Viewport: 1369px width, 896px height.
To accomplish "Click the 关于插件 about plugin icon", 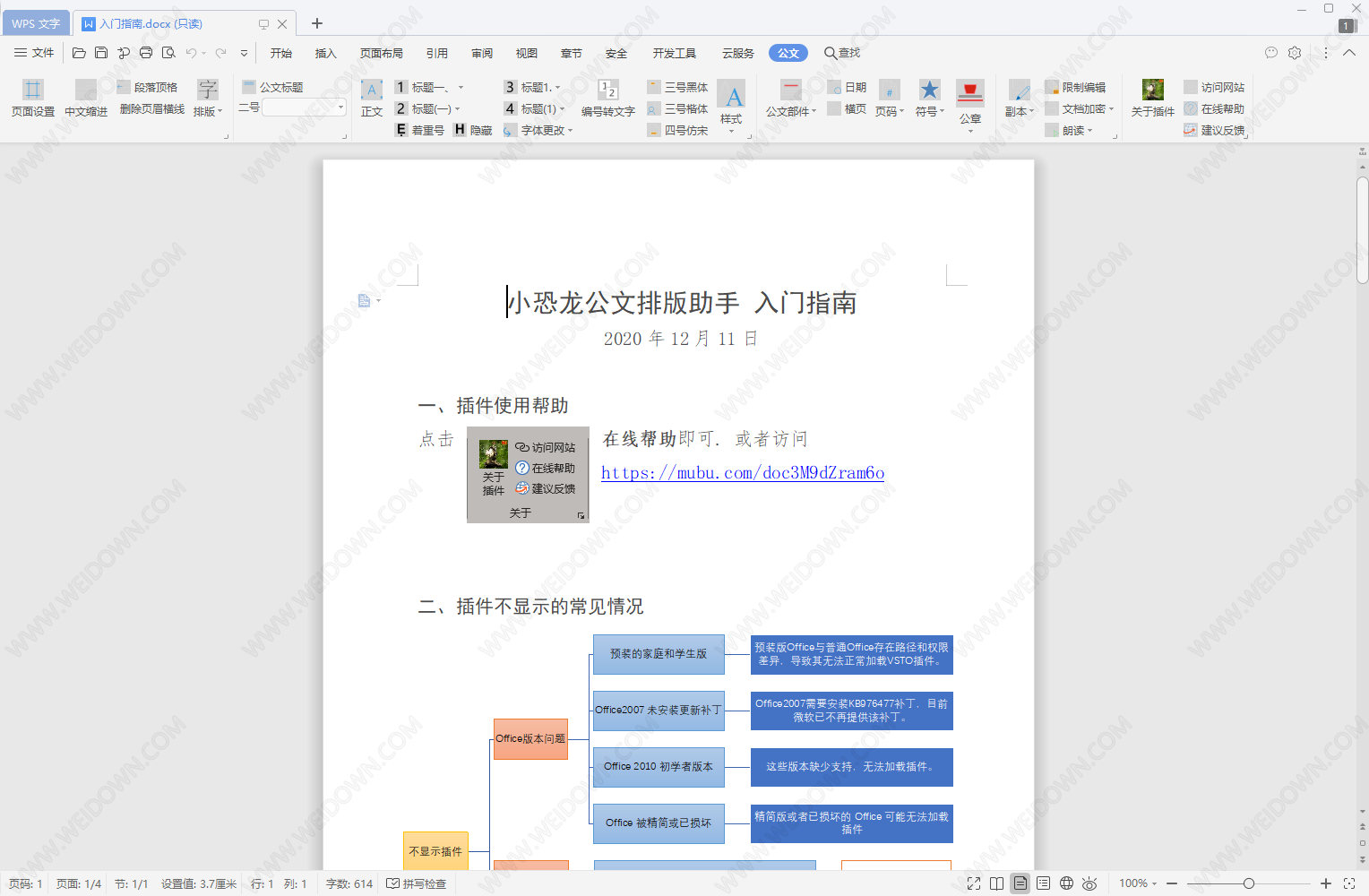I will coord(1152,90).
